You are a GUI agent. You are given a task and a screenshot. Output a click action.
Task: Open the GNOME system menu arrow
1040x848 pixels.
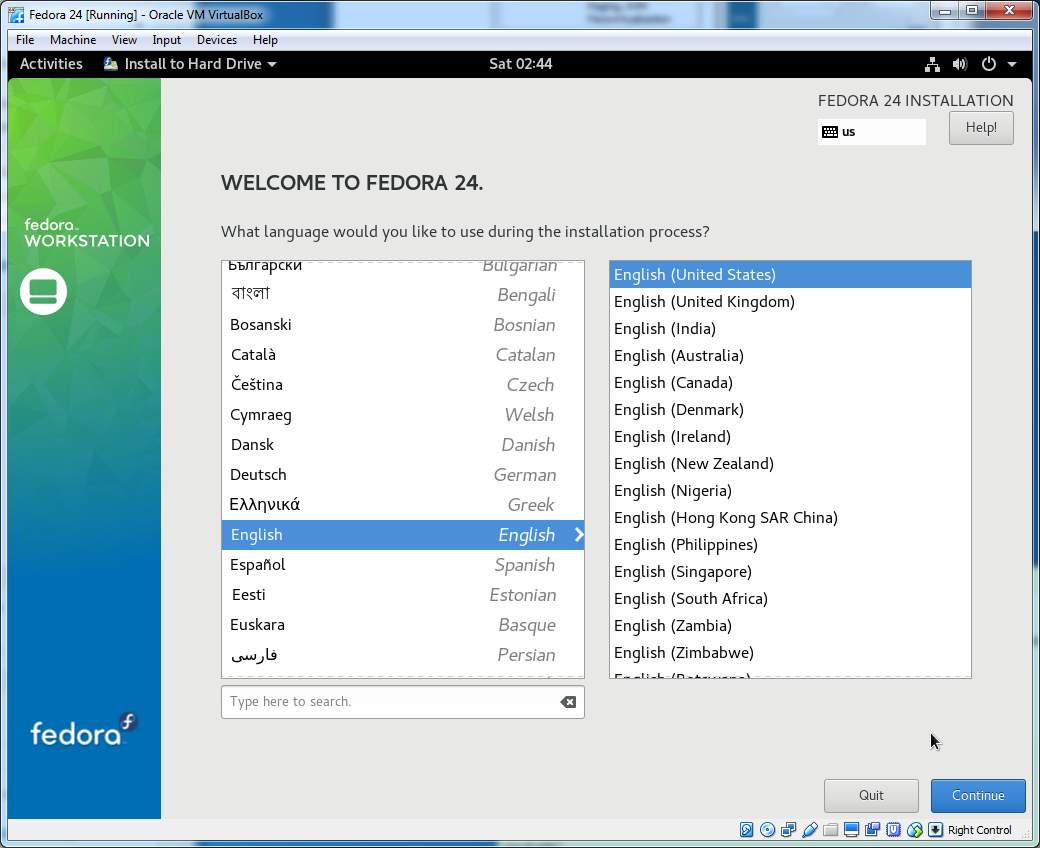[1011, 64]
